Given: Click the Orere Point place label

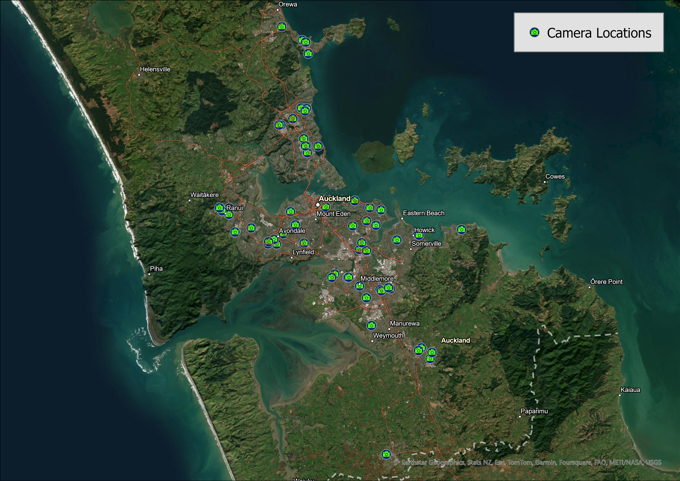Looking at the screenshot, I should (x=606, y=281).
